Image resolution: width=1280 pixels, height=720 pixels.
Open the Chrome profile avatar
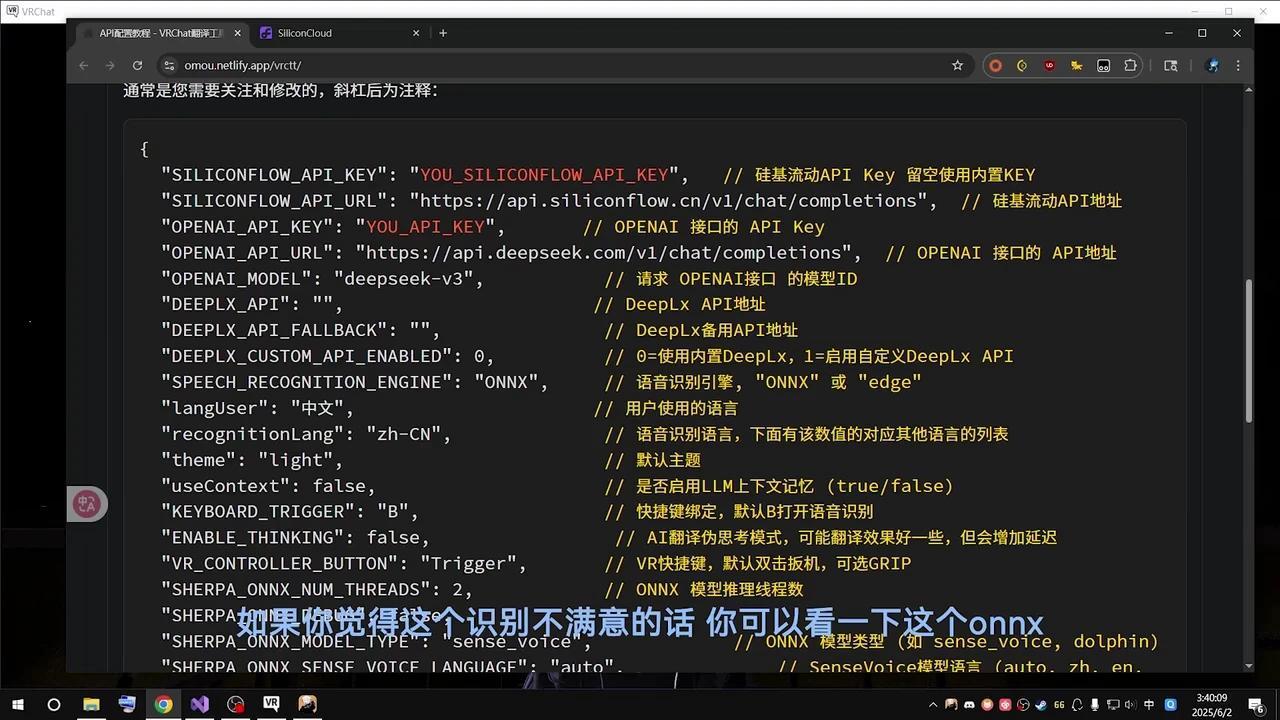(x=1212, y=65)
